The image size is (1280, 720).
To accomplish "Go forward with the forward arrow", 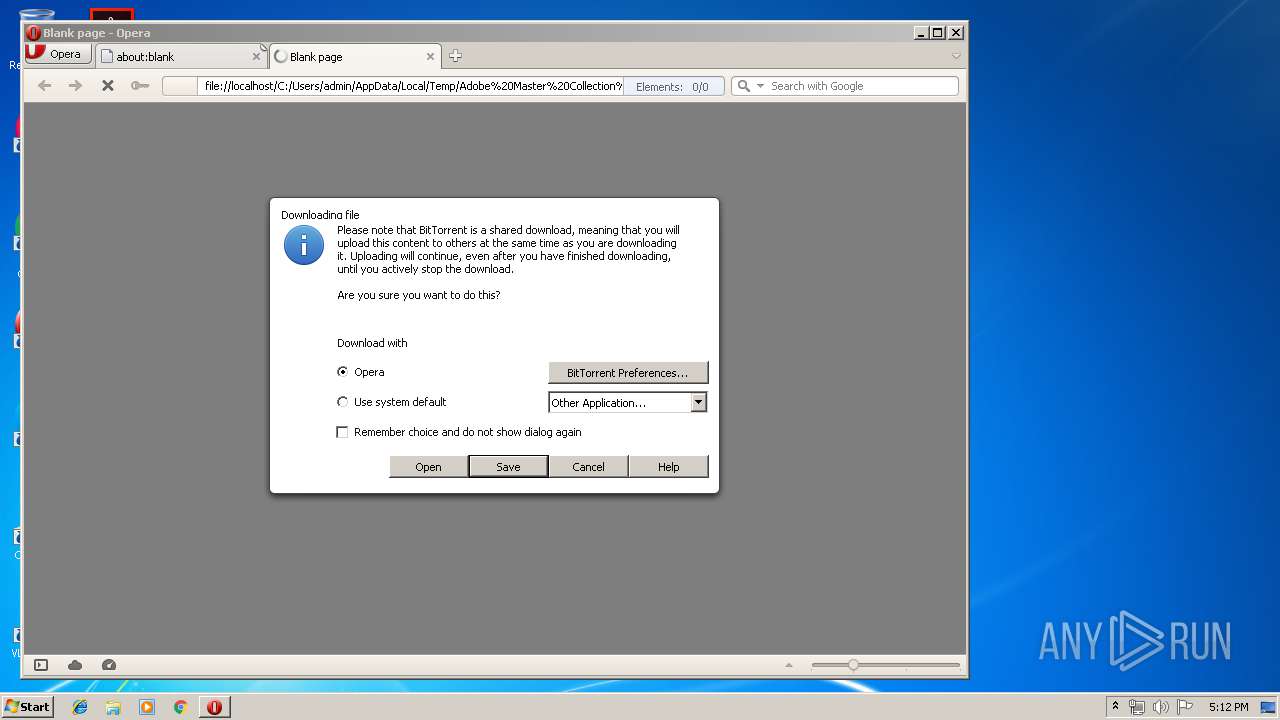I will tap(75, 86).
